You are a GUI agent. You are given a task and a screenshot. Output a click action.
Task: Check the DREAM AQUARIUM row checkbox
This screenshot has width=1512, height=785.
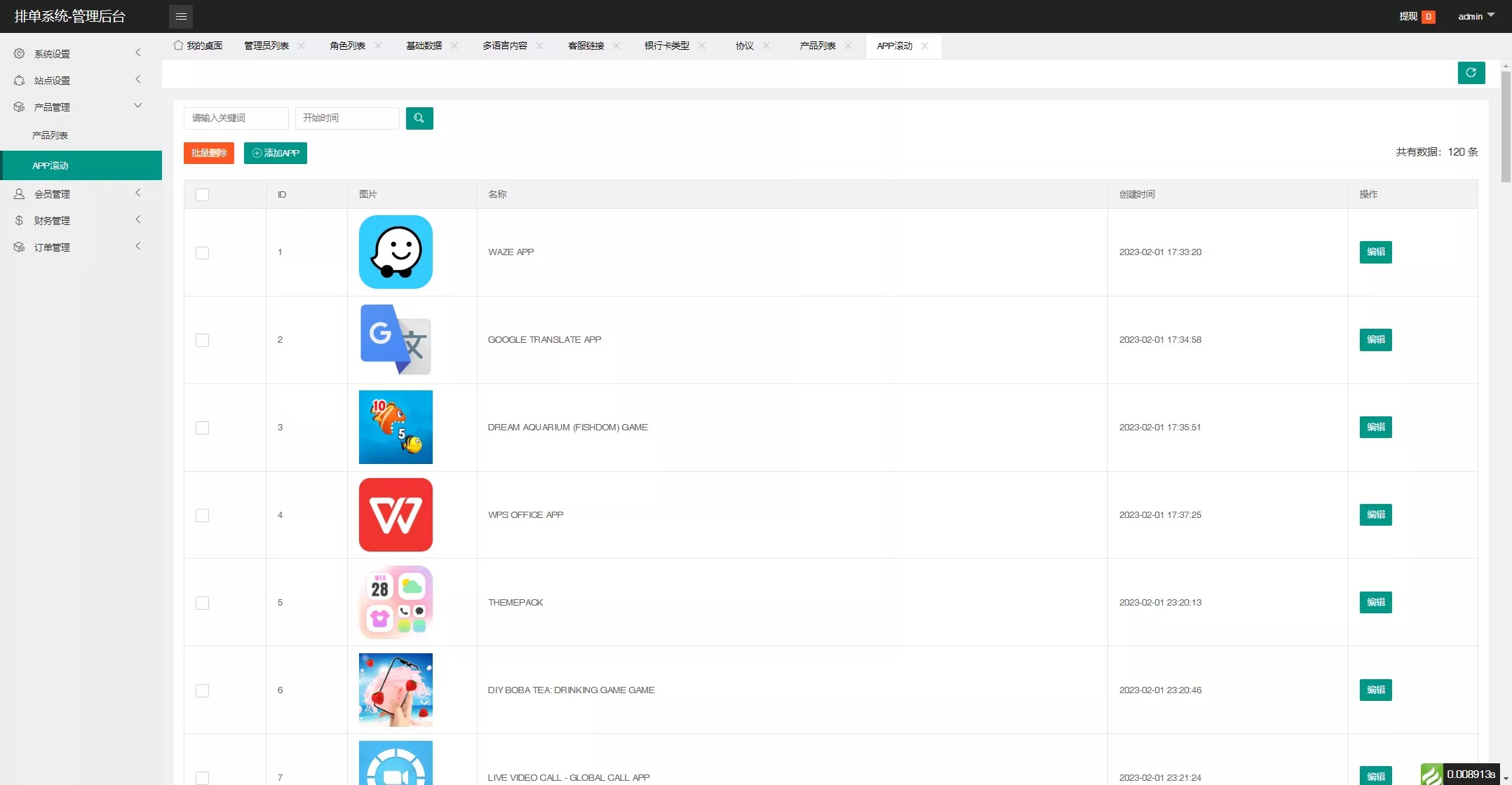coord(202,428)
